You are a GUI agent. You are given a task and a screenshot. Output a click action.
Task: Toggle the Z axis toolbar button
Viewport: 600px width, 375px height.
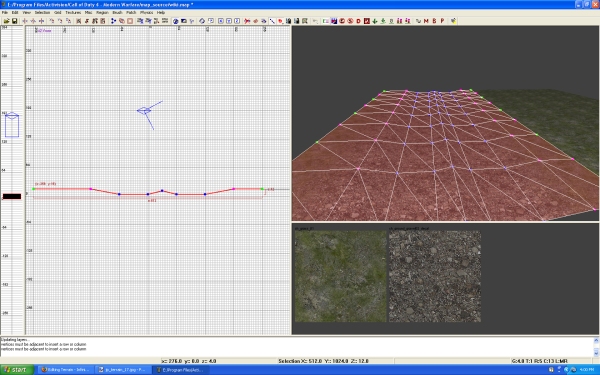point(237,21)
